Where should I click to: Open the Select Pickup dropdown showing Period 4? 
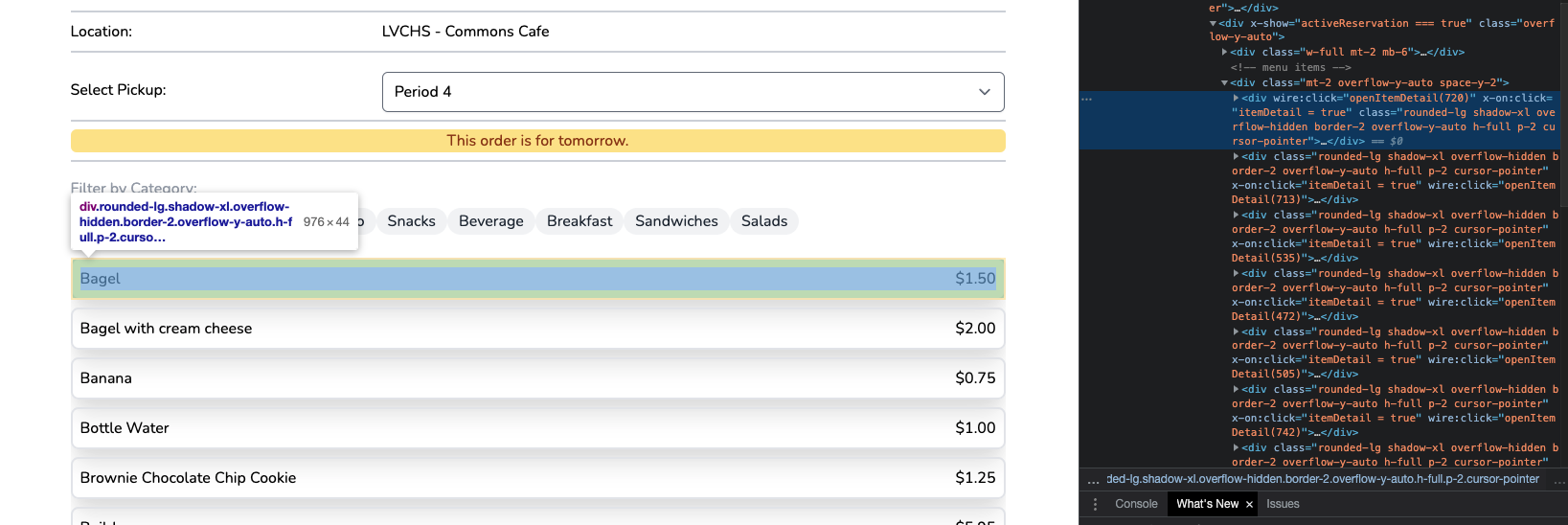pos(693,92)
